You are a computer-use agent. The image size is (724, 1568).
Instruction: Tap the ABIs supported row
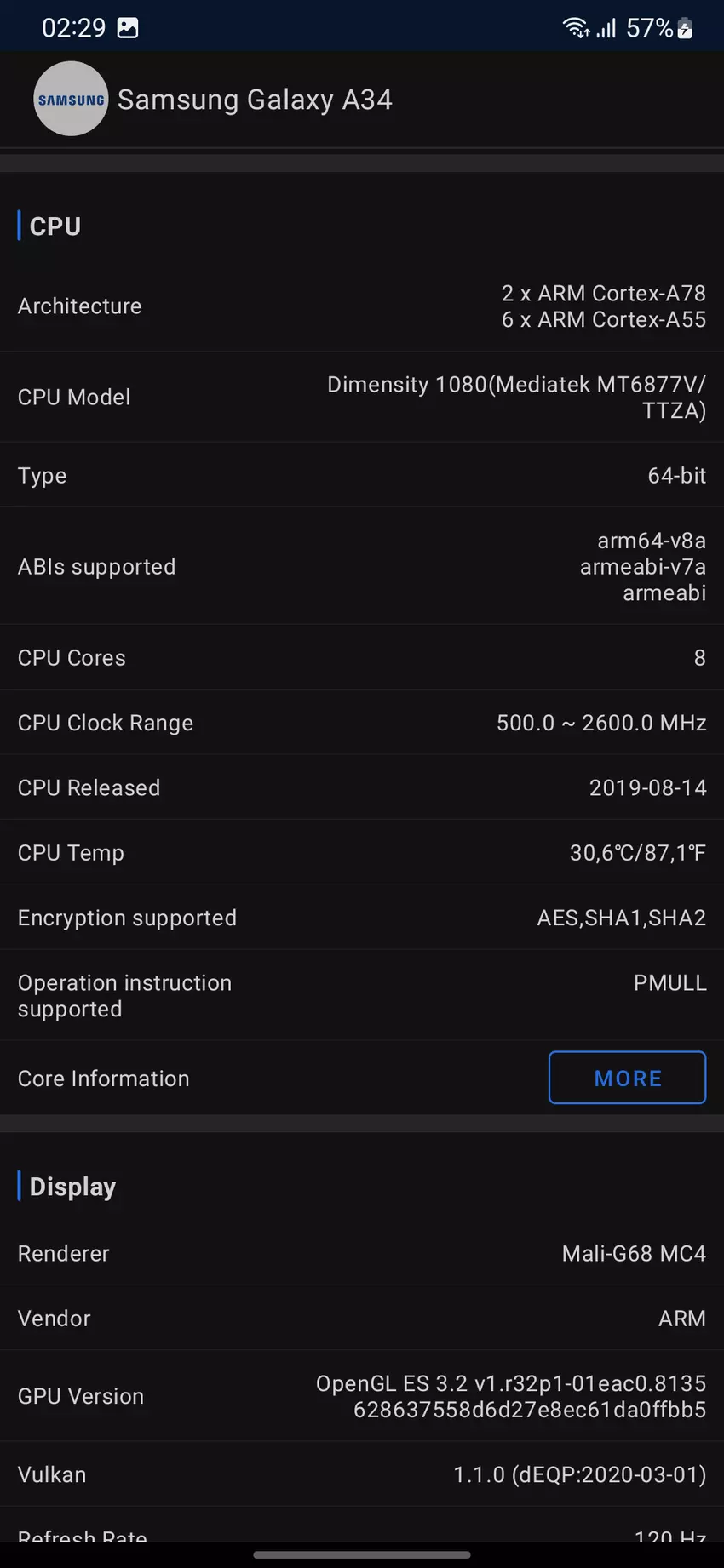362,567
